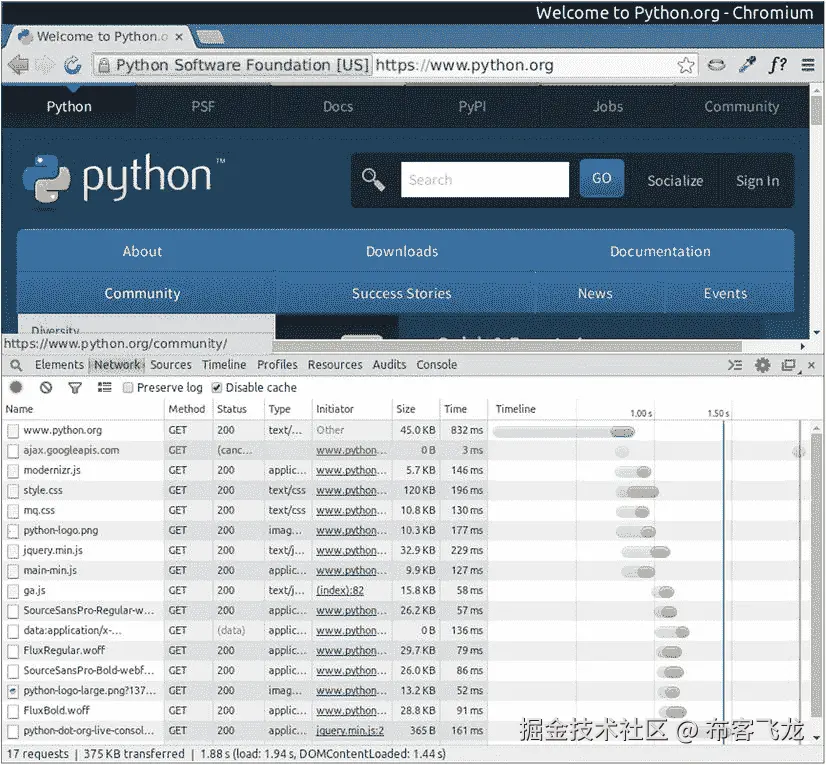
Task: Click the PyPI top navigation link
Action: point(473,107)
